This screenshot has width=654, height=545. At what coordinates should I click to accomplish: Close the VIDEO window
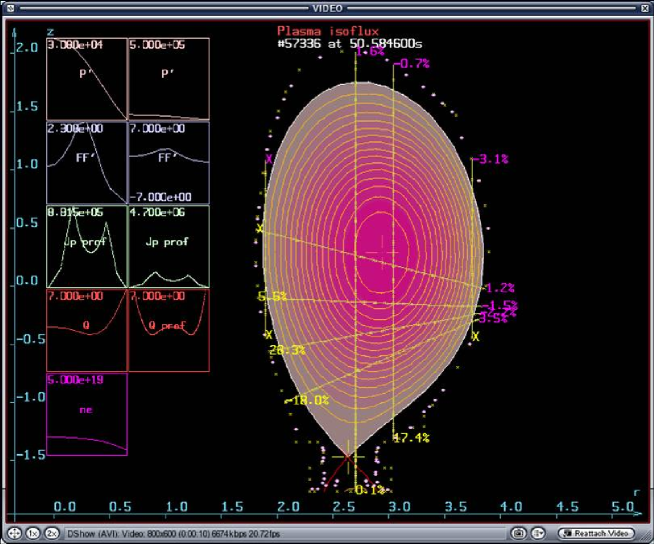tap(643, 7)
